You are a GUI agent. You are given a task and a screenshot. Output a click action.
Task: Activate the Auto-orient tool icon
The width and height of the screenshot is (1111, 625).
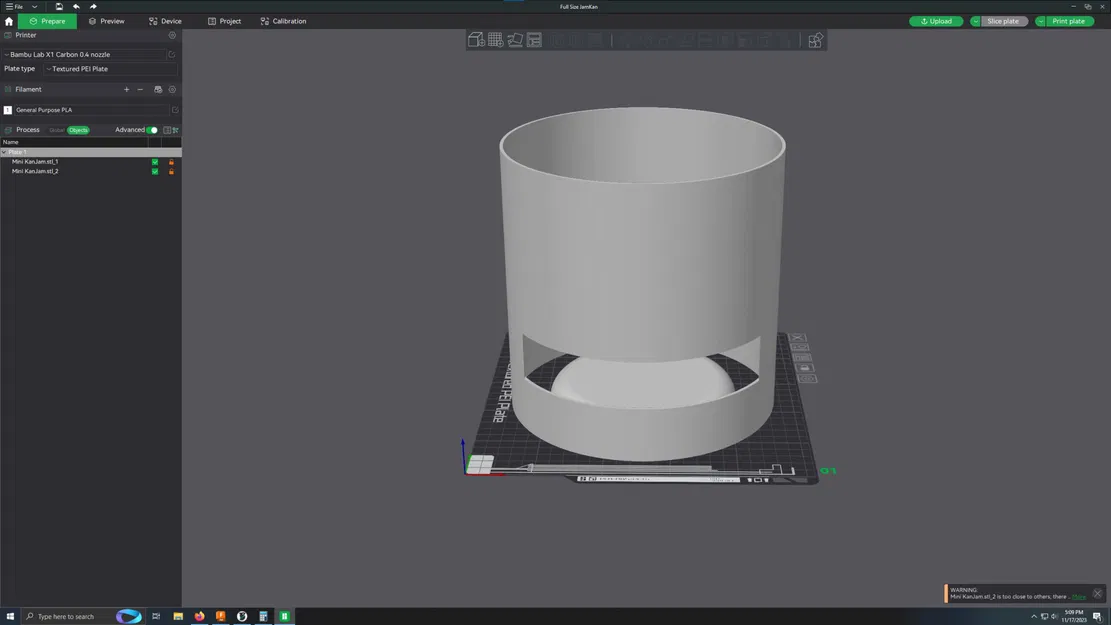[x=515, y=40]
